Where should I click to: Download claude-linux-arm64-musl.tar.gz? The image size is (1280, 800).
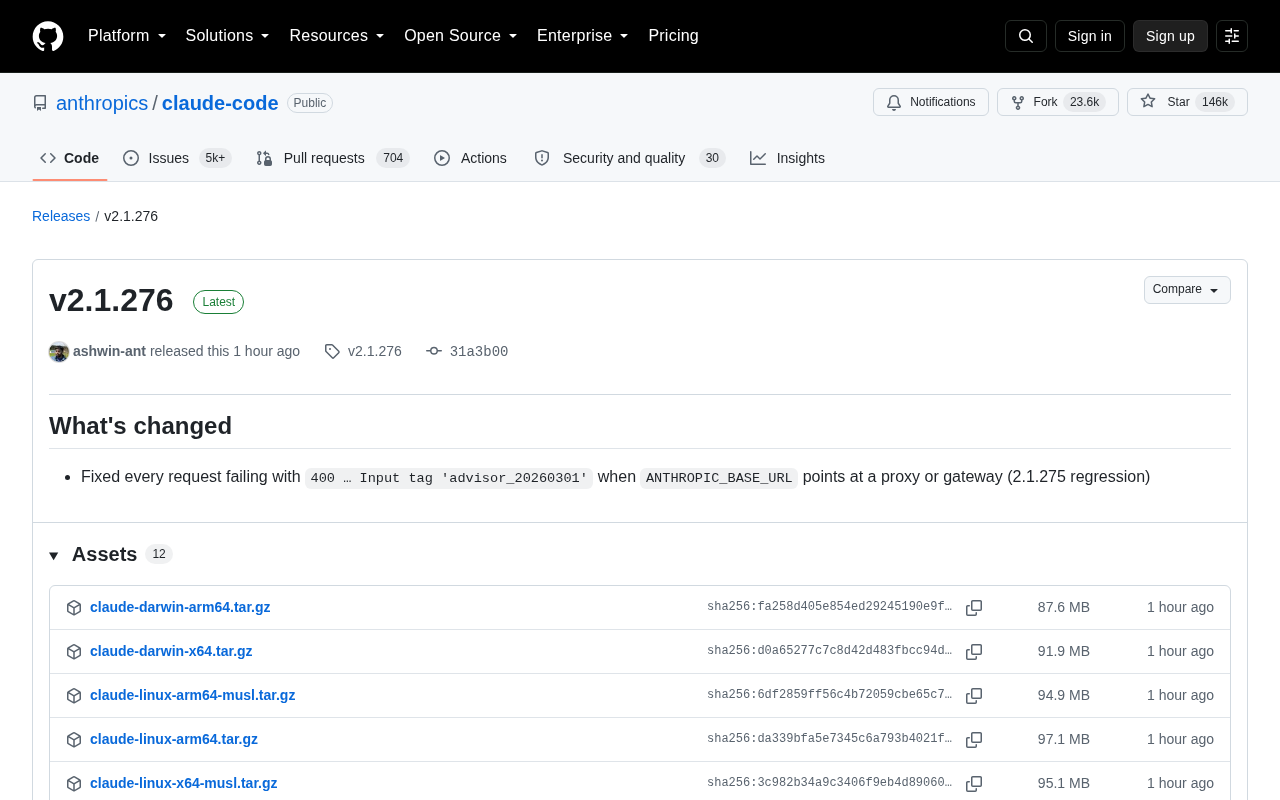pyautogui.click(x=193, y=695)
